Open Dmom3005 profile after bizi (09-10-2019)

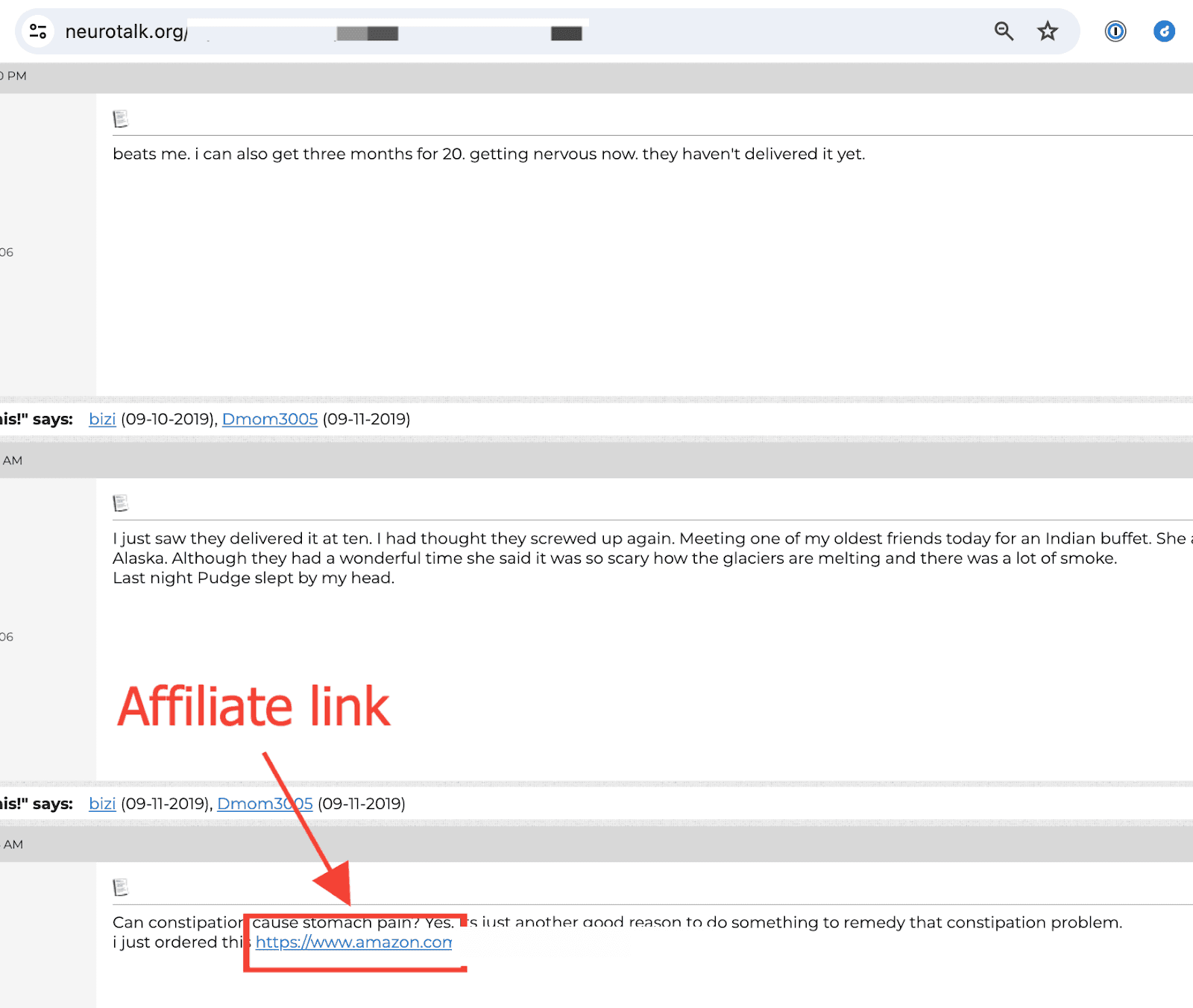point(270,419)
